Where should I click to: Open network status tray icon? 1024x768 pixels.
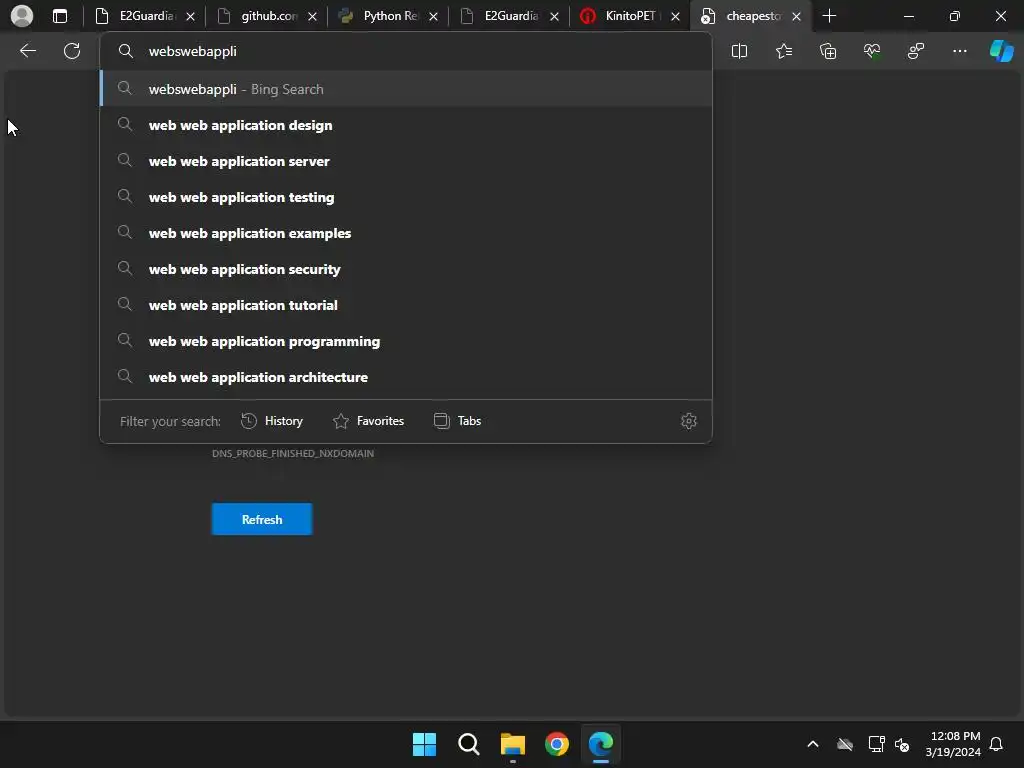(876, 744)
